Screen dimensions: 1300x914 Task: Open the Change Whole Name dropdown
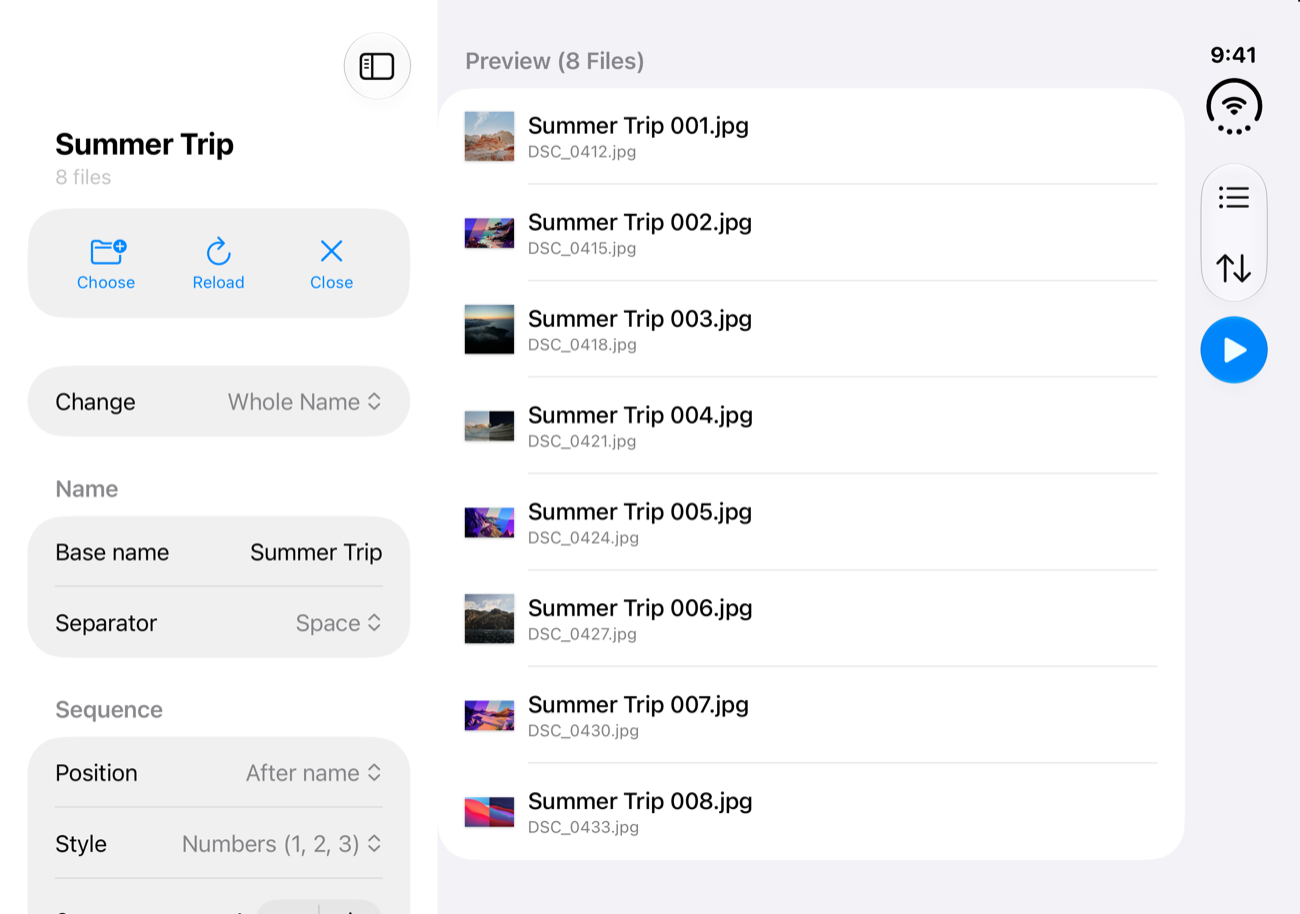(x=219, y=402)
